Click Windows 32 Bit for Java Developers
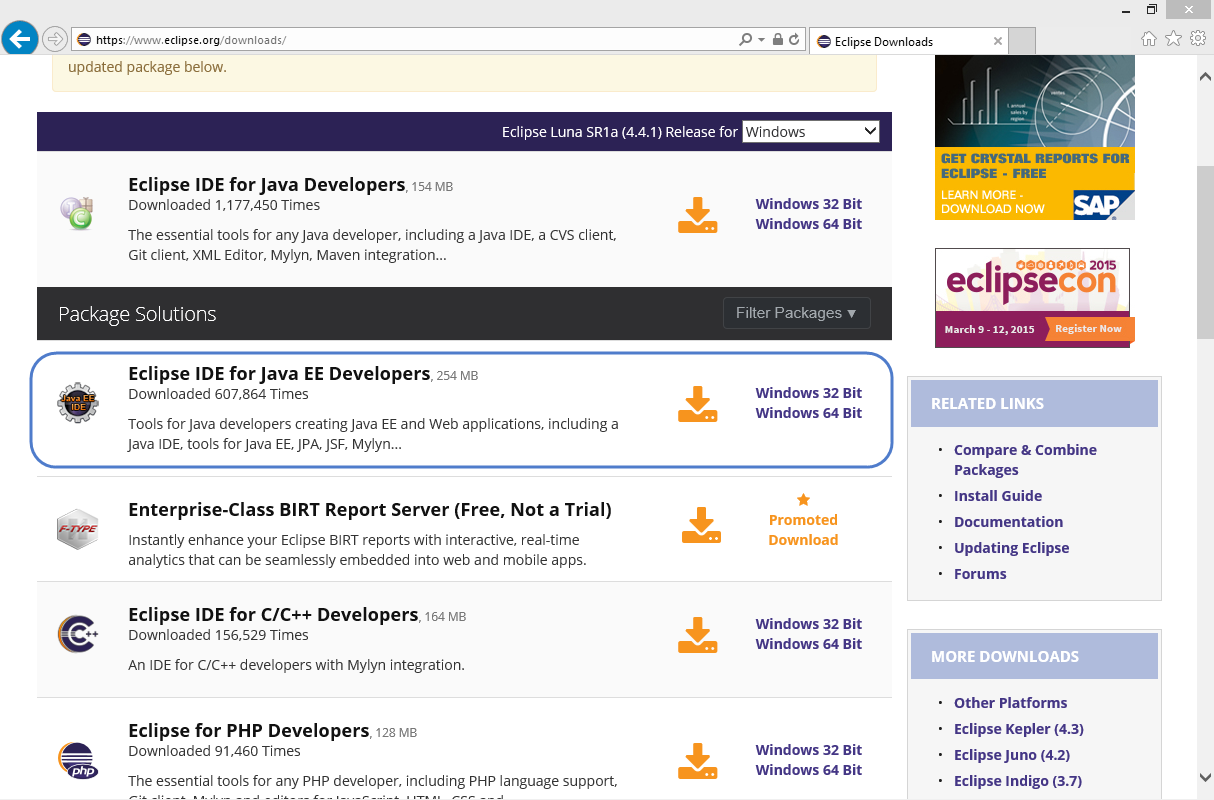This screenshot has height=800, width=1214. (808, 204)
